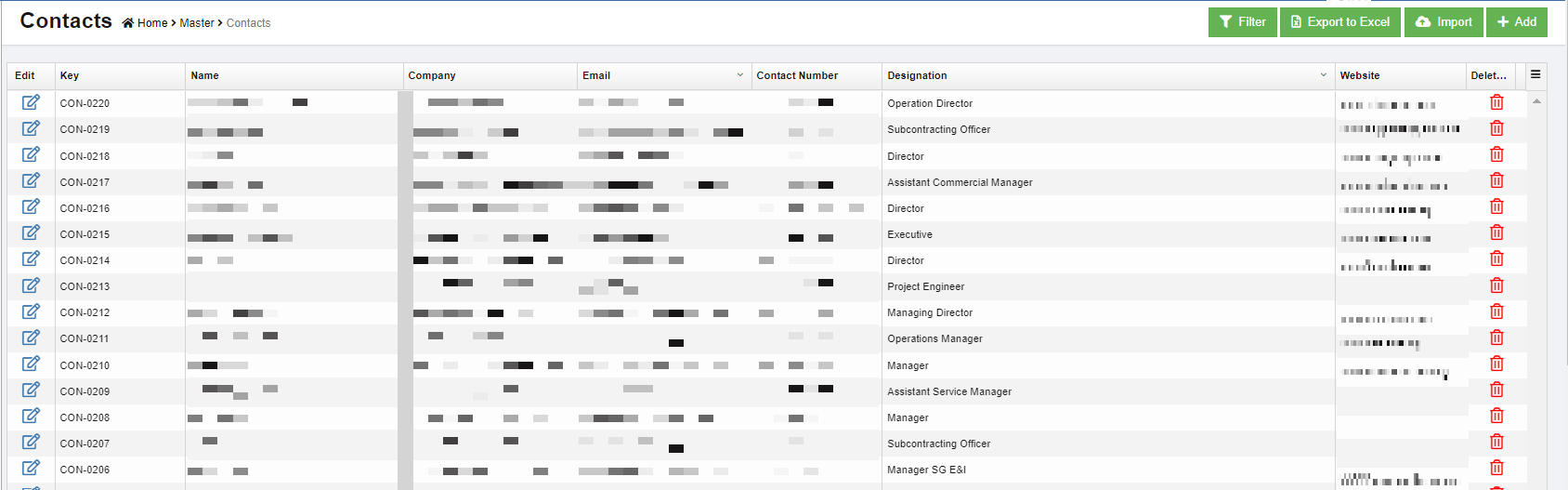Edit the CON-0208 Manager contact
Viewport: 1568px width, 490px height.
click(31, 416)
